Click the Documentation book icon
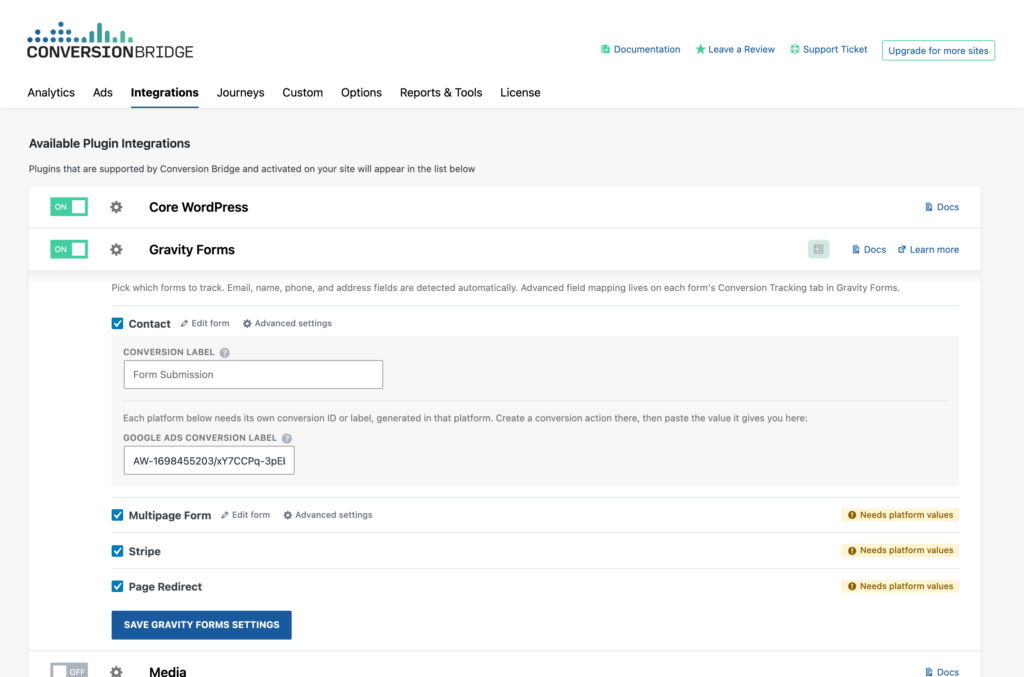The image size is (1024, 677). [x=605, y=49]
